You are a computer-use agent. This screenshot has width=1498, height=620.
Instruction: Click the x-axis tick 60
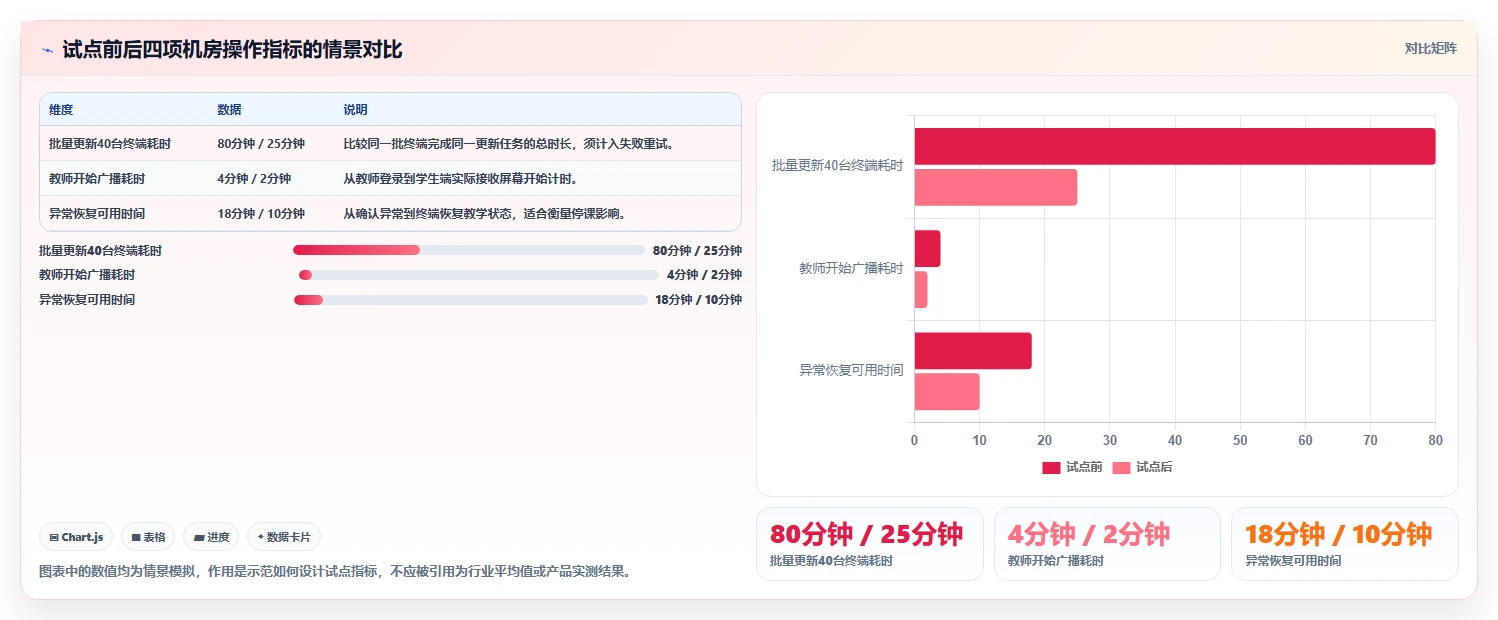(x=1305, y=440)
